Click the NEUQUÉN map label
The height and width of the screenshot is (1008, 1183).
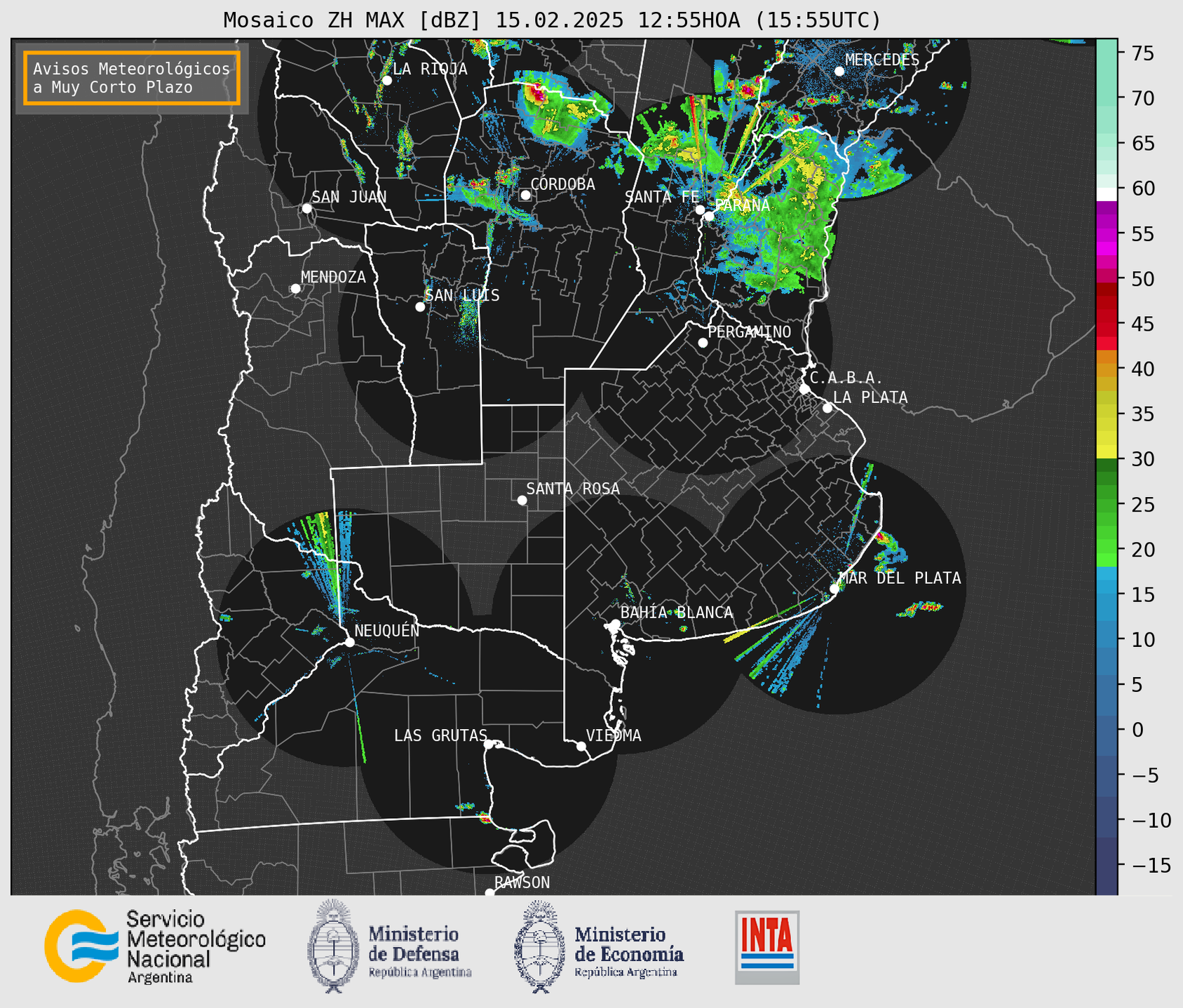click(x=387, y=631)
